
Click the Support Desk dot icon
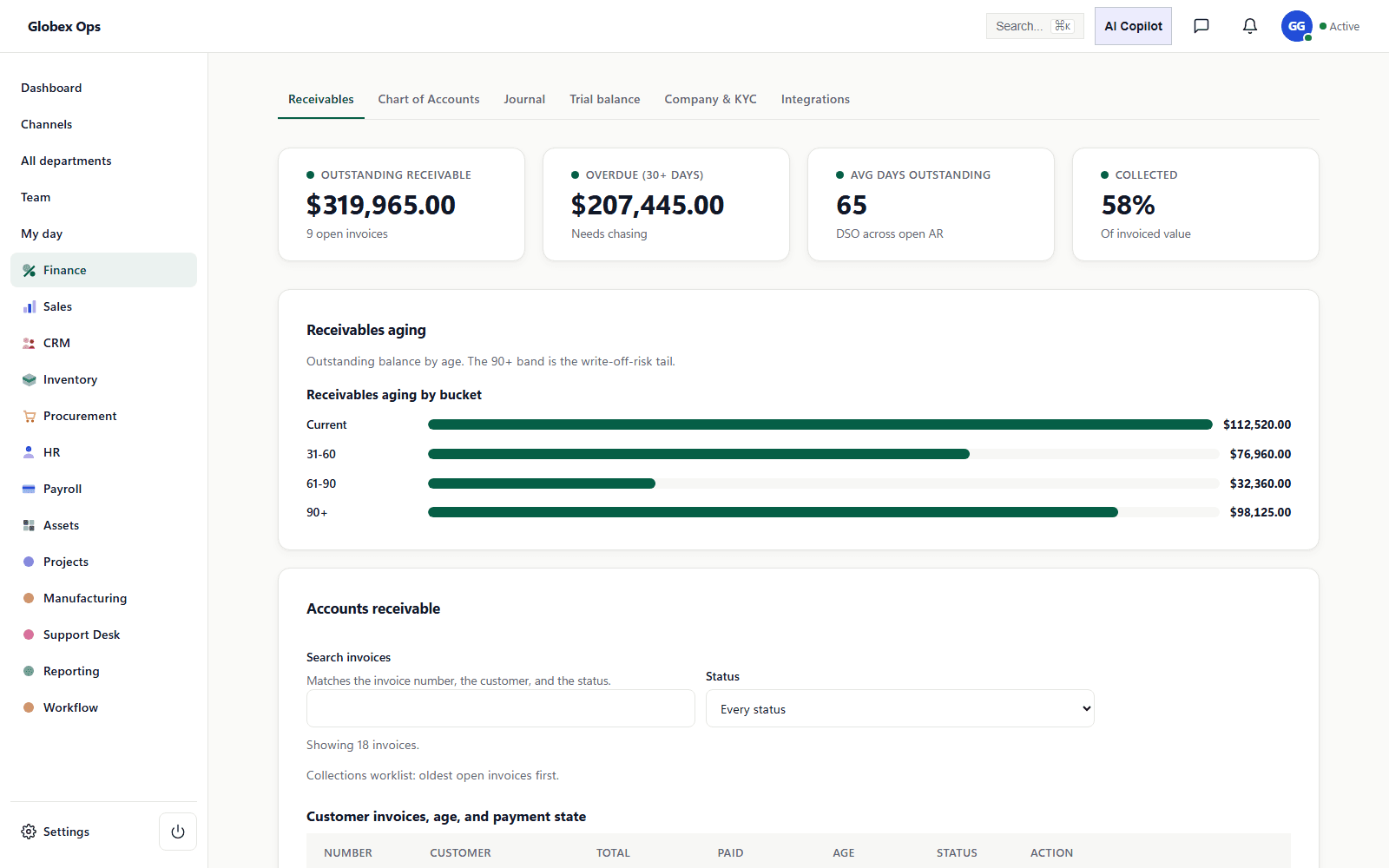pos(29,635)
